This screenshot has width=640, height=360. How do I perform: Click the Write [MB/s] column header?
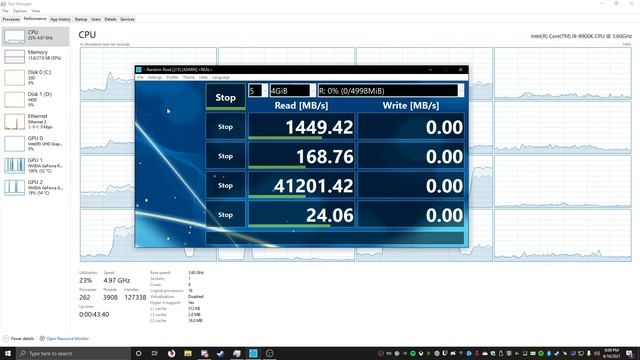tap(411, 105)
